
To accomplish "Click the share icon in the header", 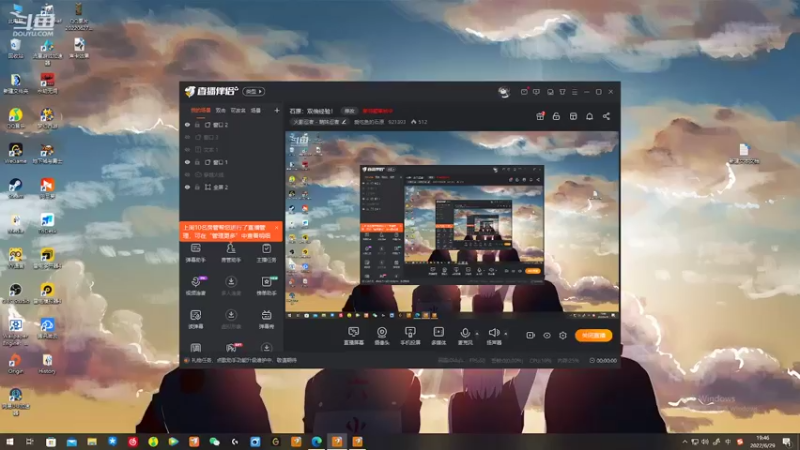I will pyautogui.click(x=606, y=116).
